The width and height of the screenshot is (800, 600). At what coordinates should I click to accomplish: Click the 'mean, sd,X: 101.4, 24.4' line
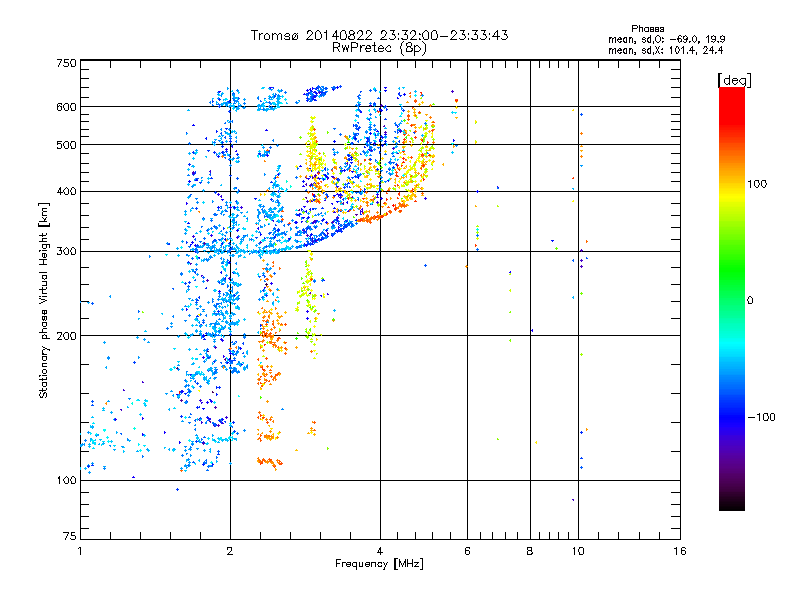coord(665,51)
